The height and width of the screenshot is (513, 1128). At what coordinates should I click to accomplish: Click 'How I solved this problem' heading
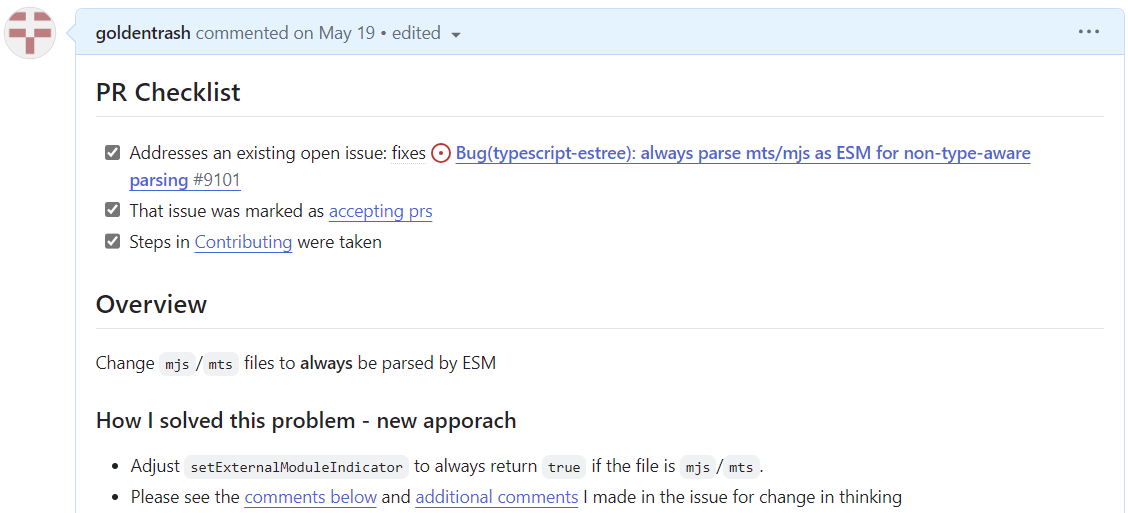point(306,420)
